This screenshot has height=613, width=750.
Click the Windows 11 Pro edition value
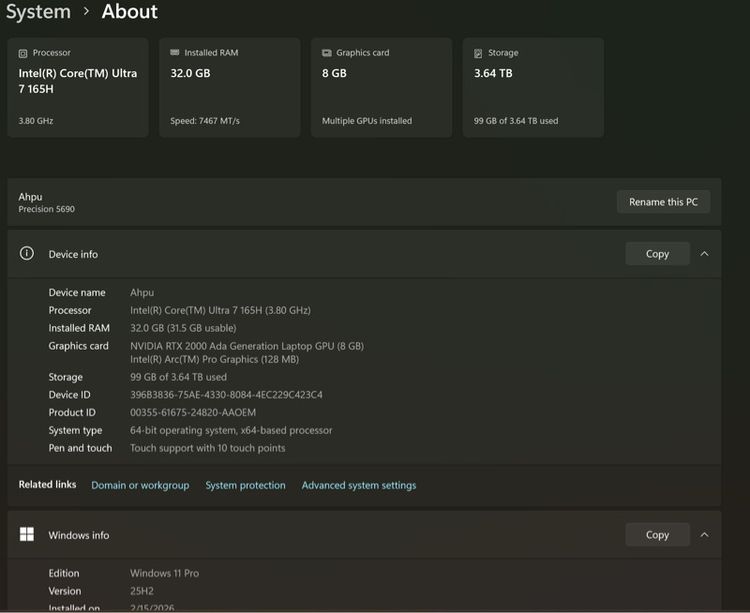click(165, 573)
